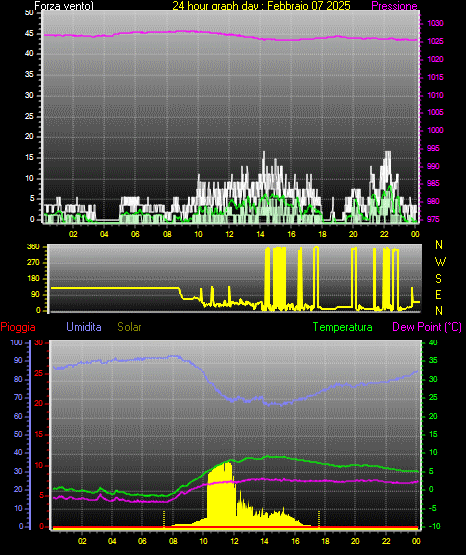This screenshot has width=466, height=555.
Task: Click the 45 wind speed axis tick
Action: pos(29,34)
